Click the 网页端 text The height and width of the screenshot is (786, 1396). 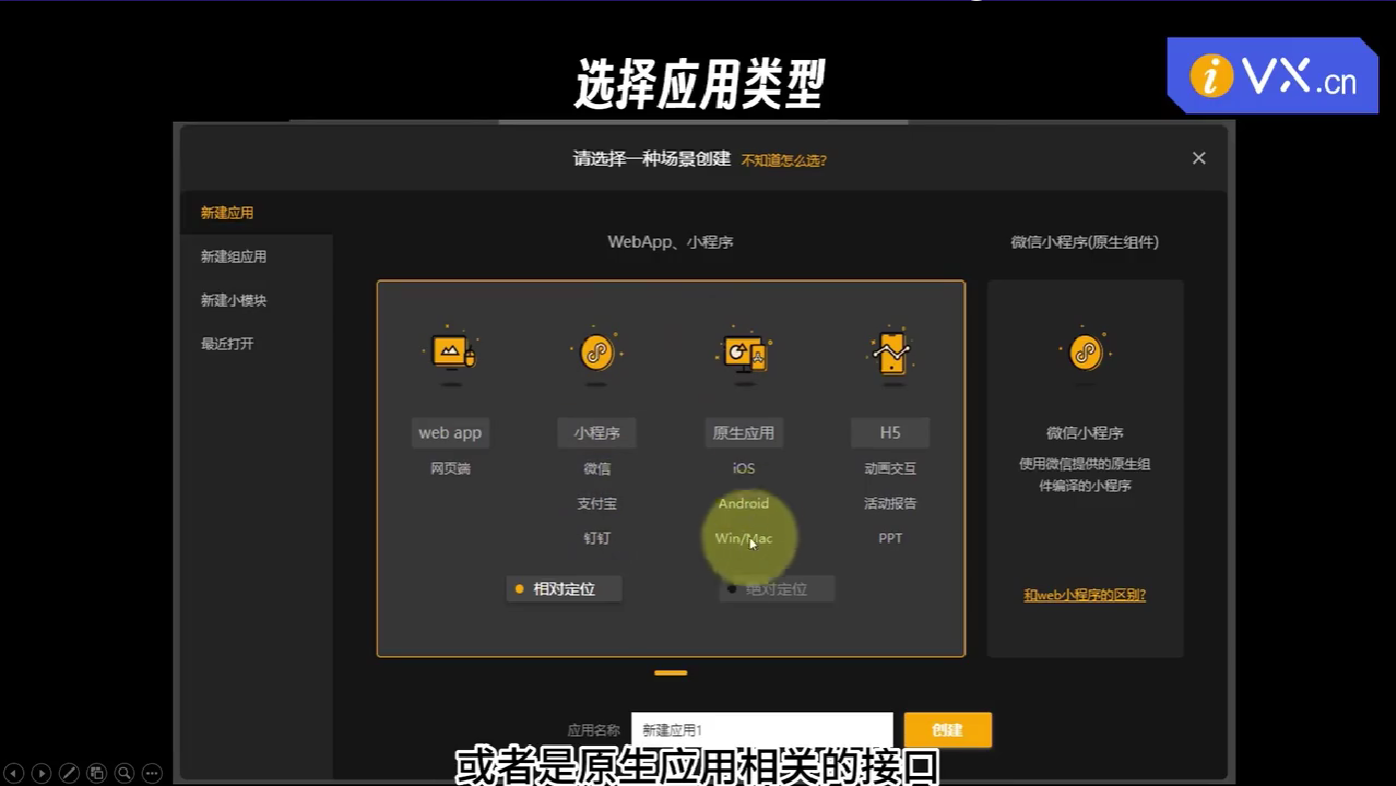450,469
